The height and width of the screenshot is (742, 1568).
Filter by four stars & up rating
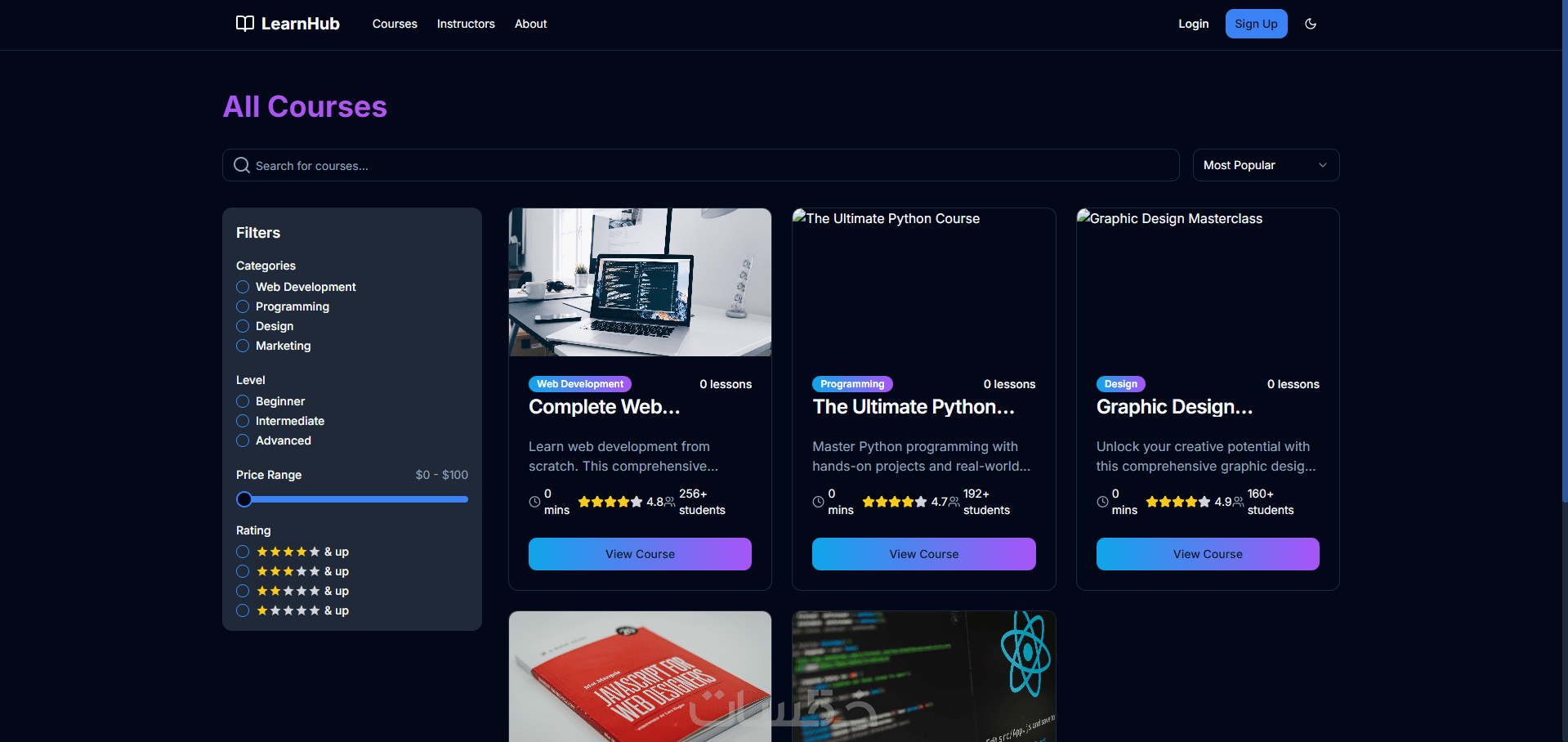click(243, 552)
